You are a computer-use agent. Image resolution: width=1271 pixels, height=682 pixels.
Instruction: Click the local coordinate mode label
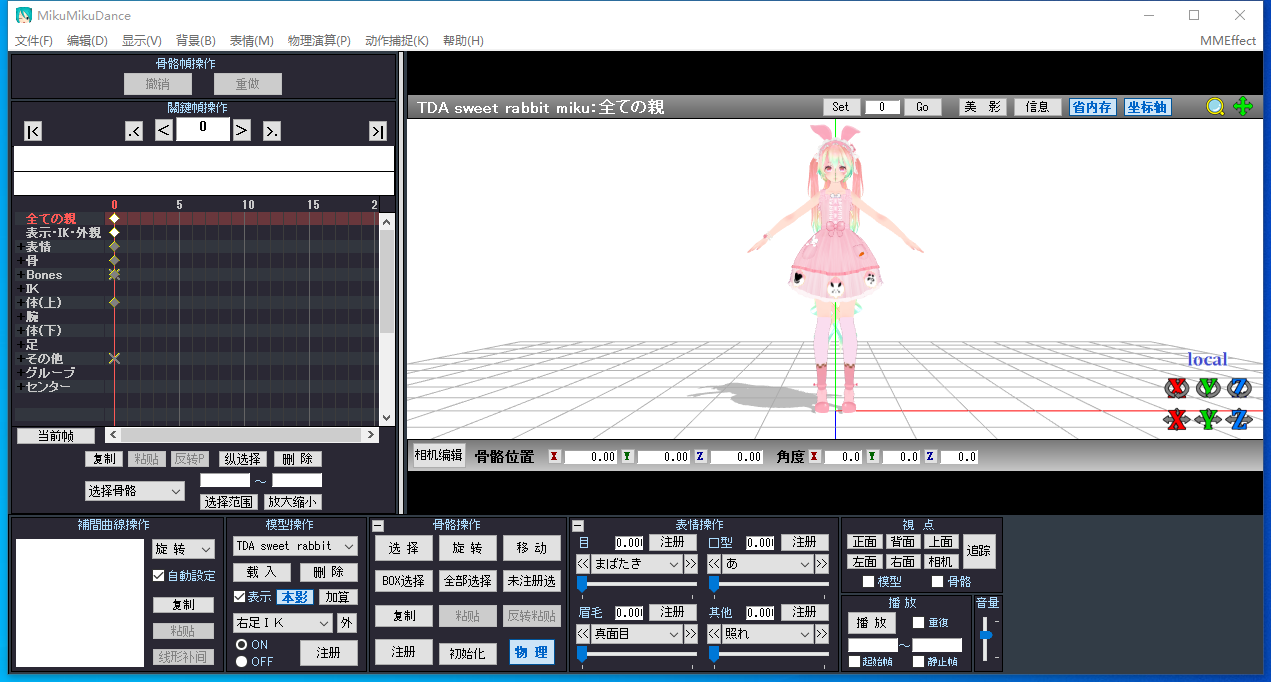coord(1207,360)
